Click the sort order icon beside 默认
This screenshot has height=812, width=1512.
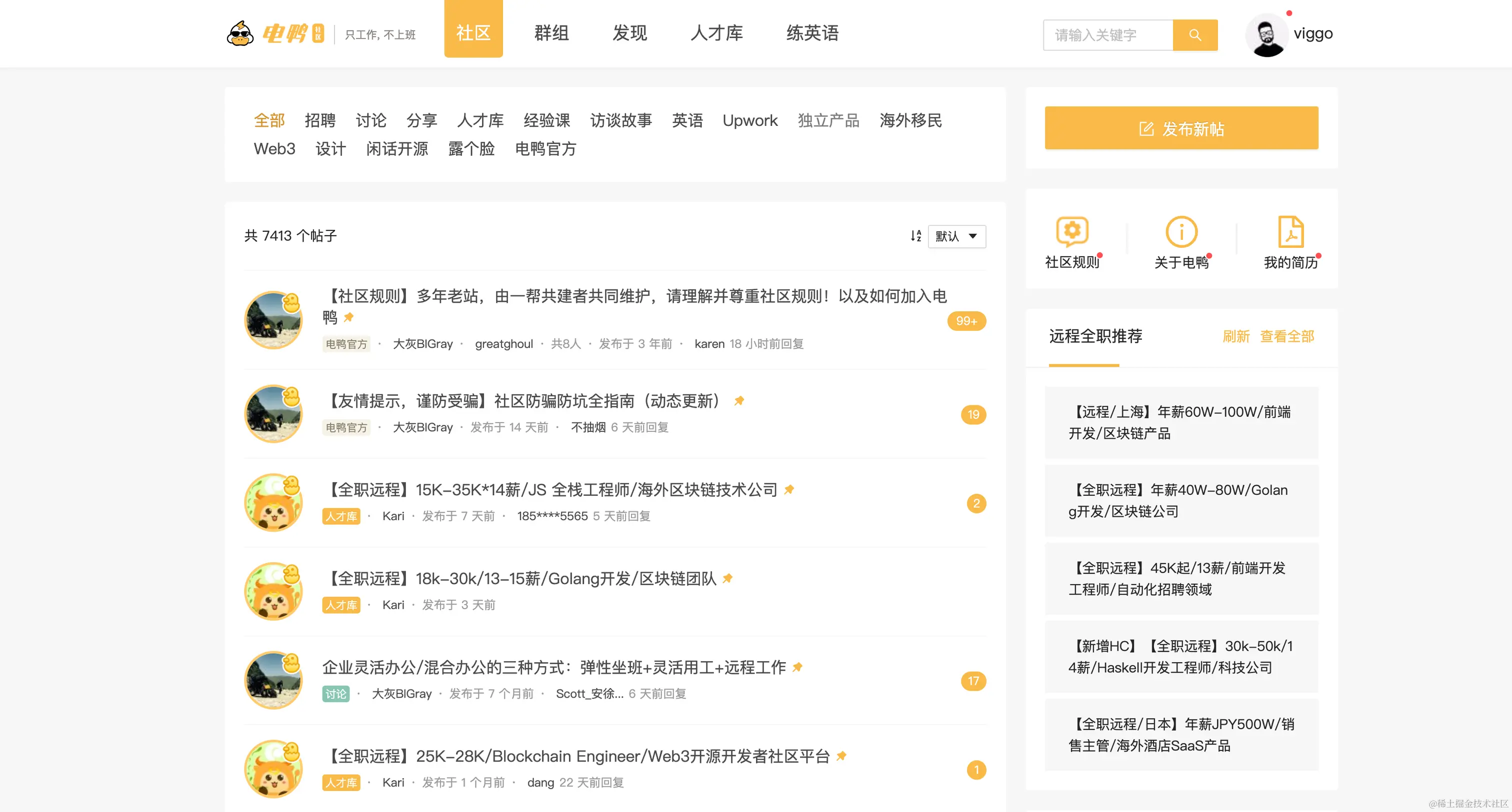coord(915,236)
